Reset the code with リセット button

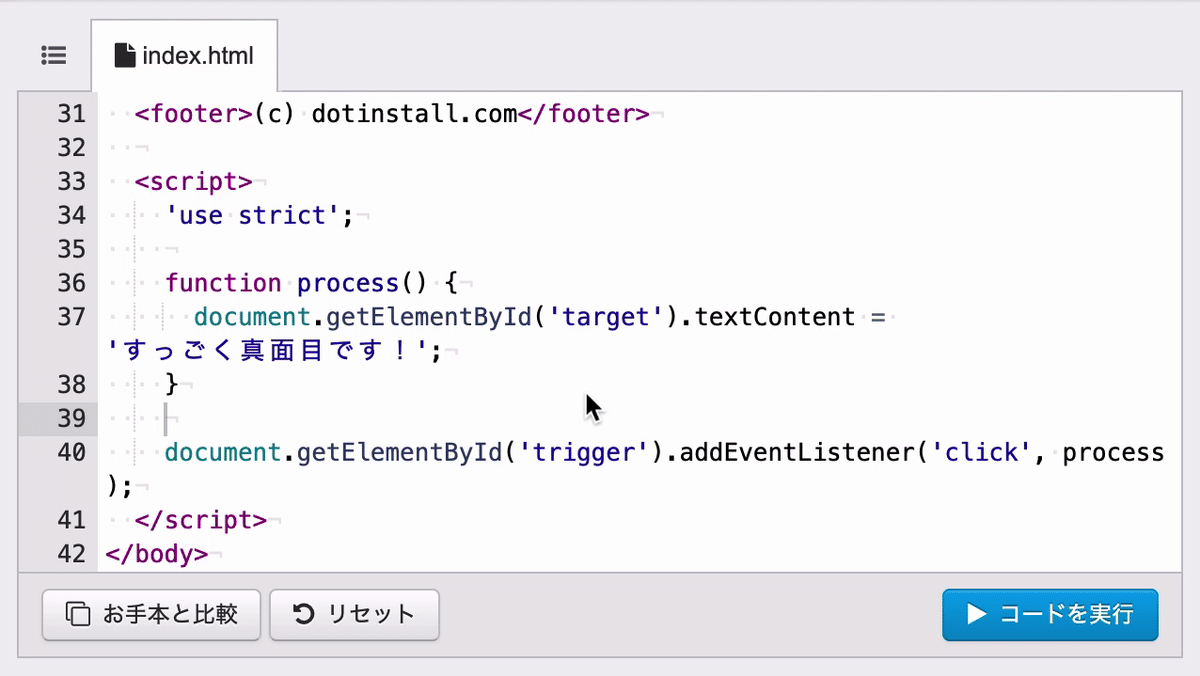(354, 614)
